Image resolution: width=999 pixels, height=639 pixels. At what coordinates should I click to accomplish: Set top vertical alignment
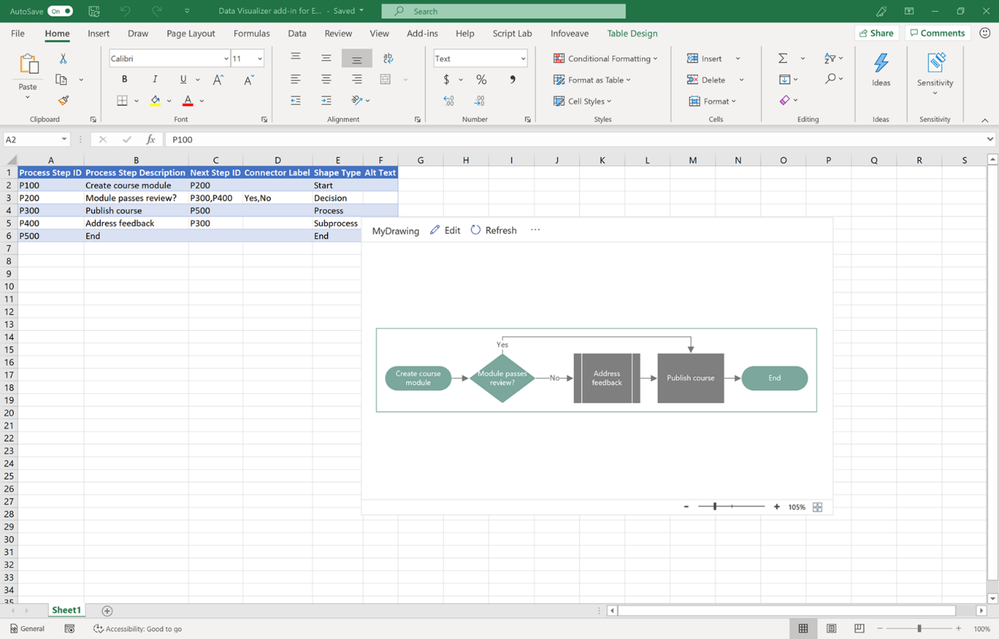[296, 57]
